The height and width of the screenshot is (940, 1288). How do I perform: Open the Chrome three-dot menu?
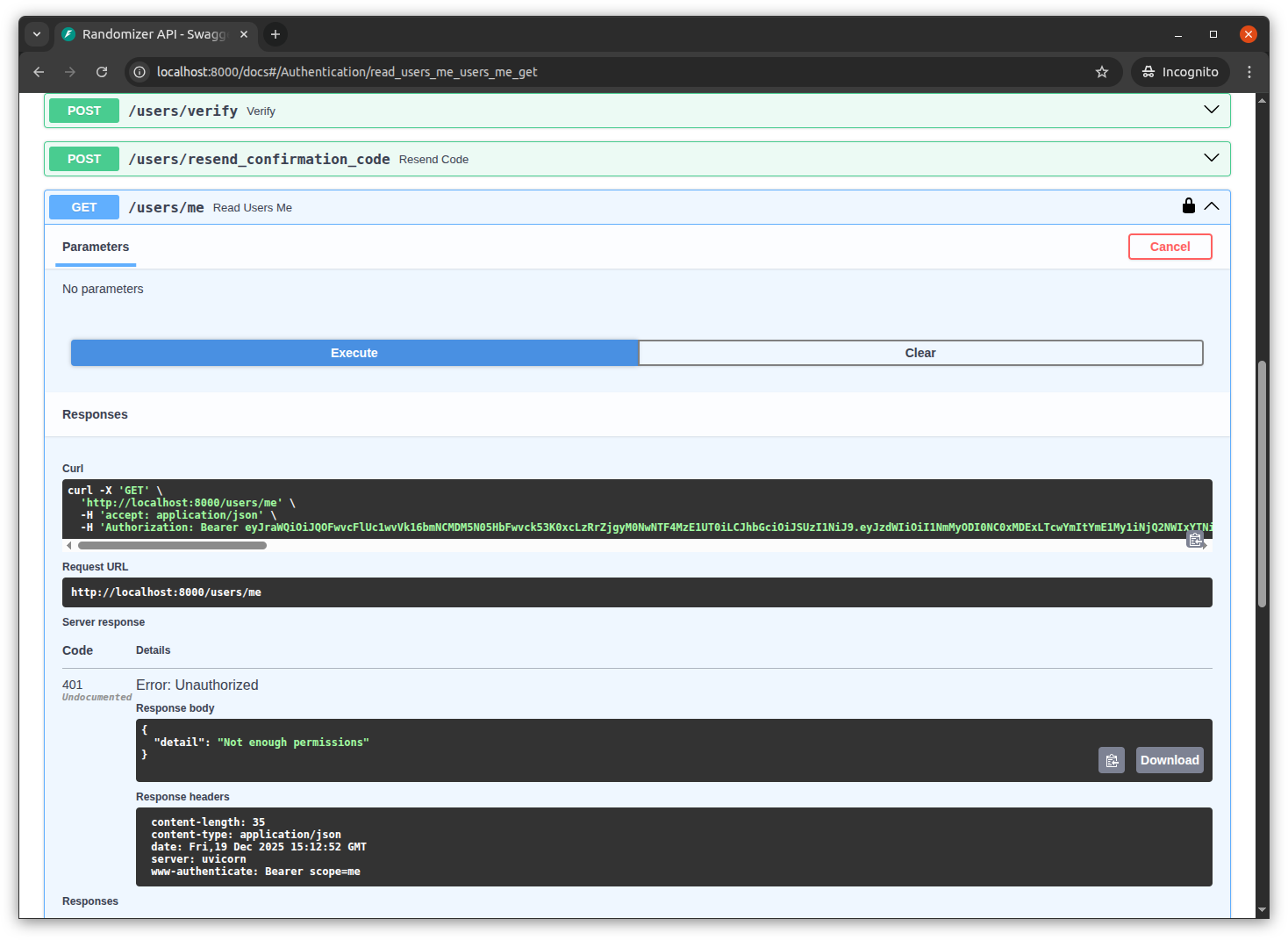click(1249, 72)
